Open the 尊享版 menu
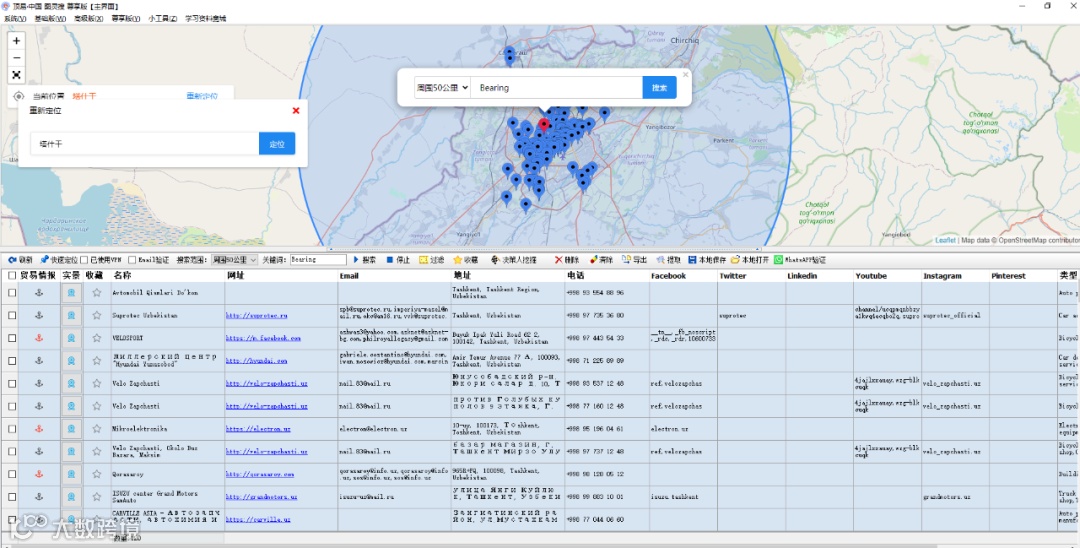Viewport: 1080px width, 548px height. tap(125, 19)
